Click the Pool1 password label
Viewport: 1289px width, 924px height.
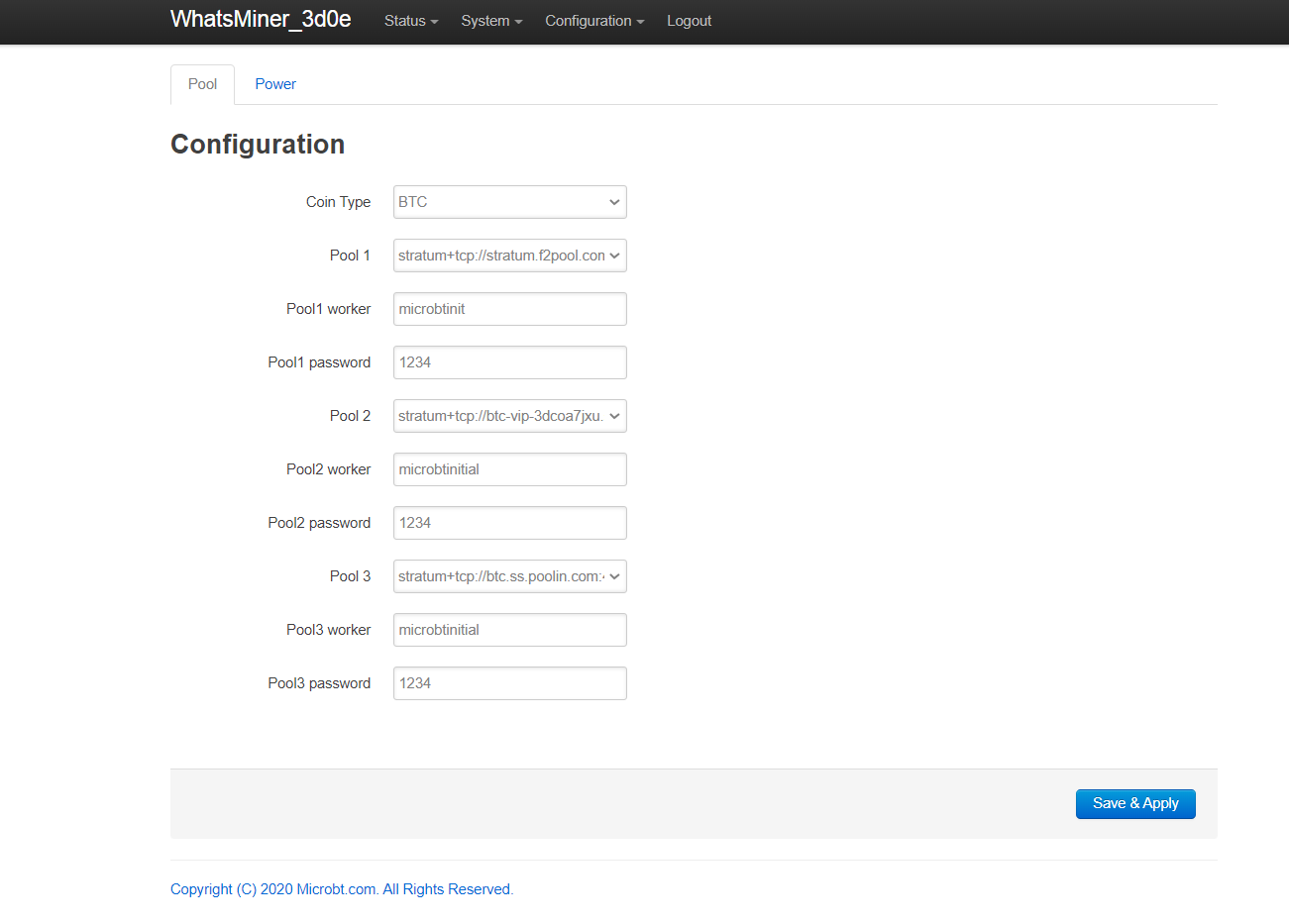pyautogui.click(x=319, y=362)
